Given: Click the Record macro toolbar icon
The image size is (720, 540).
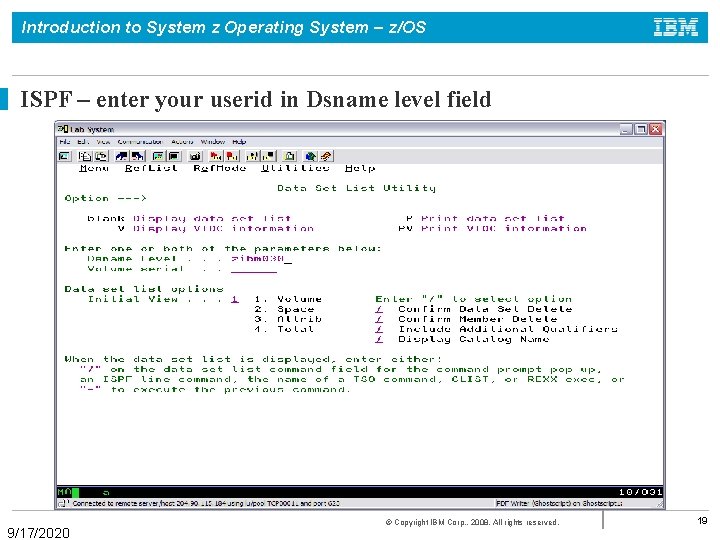Looking at the screenshot, I should [215, 156].
